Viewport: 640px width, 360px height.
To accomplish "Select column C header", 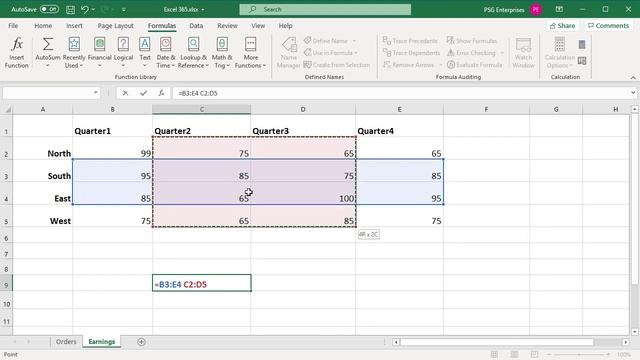I will [x=202, y=109].
